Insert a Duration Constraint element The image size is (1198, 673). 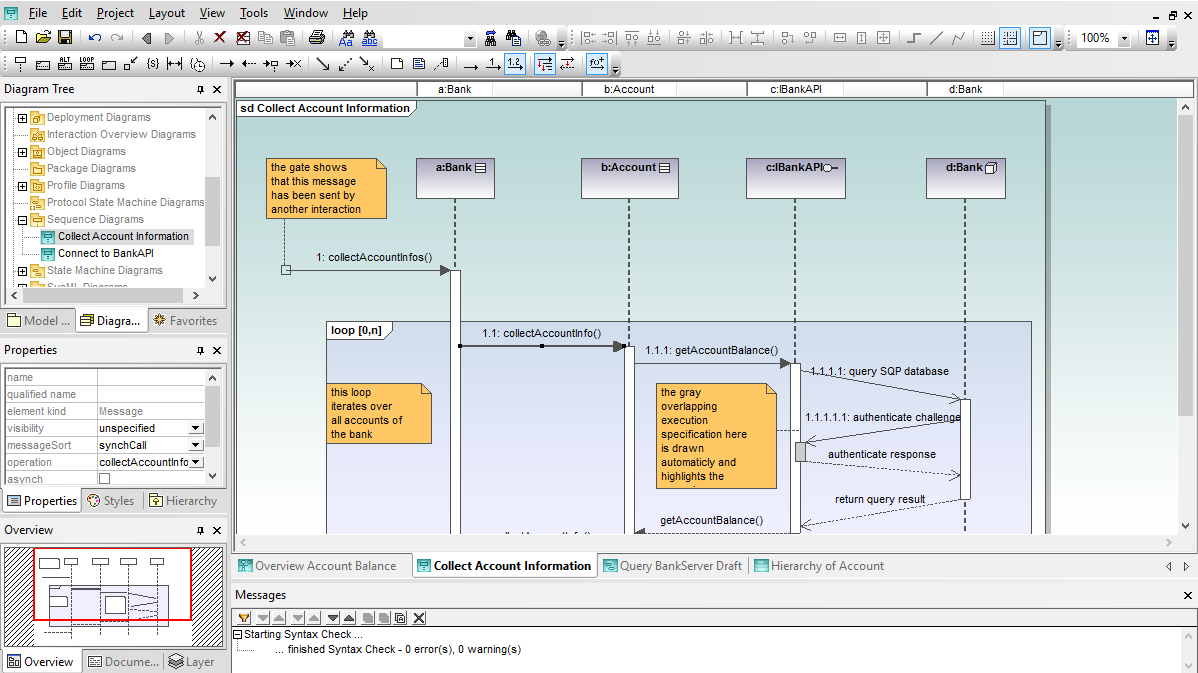(175, 64)
